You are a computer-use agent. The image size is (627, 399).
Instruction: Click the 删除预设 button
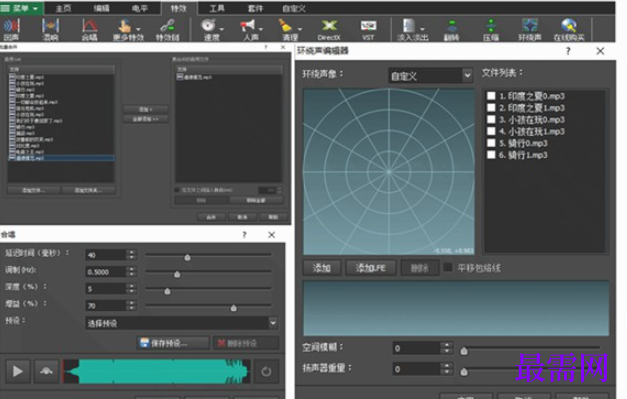(246, 343)
